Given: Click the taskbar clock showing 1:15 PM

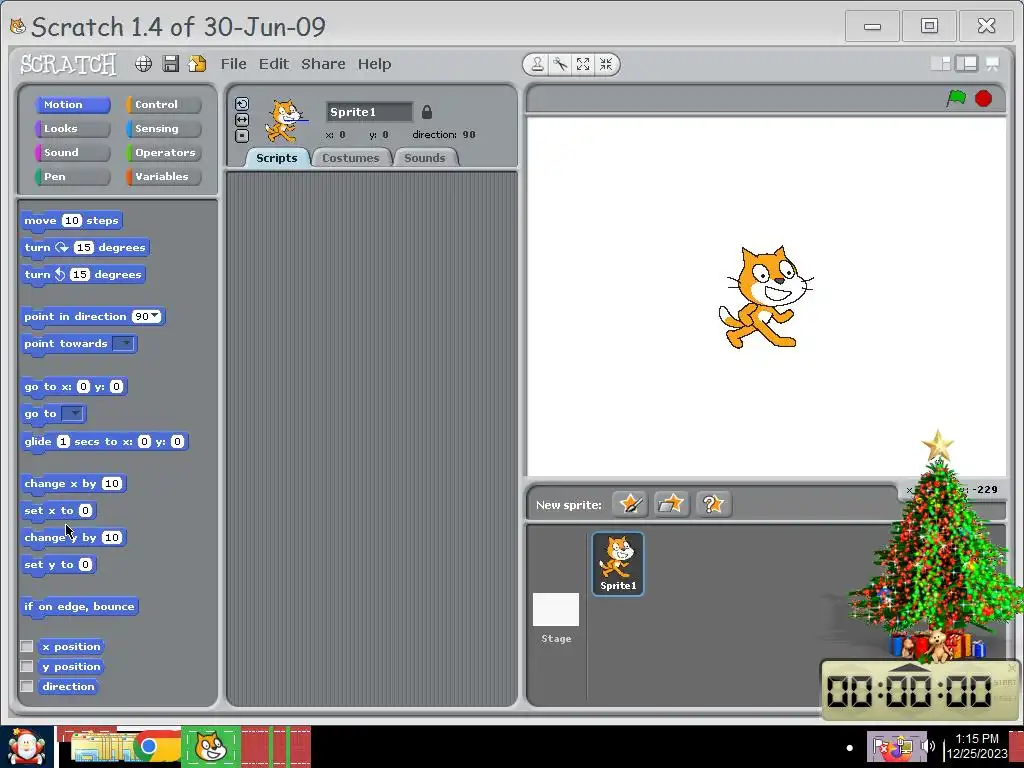Looking at the screenshot, I should coord(976,746).
